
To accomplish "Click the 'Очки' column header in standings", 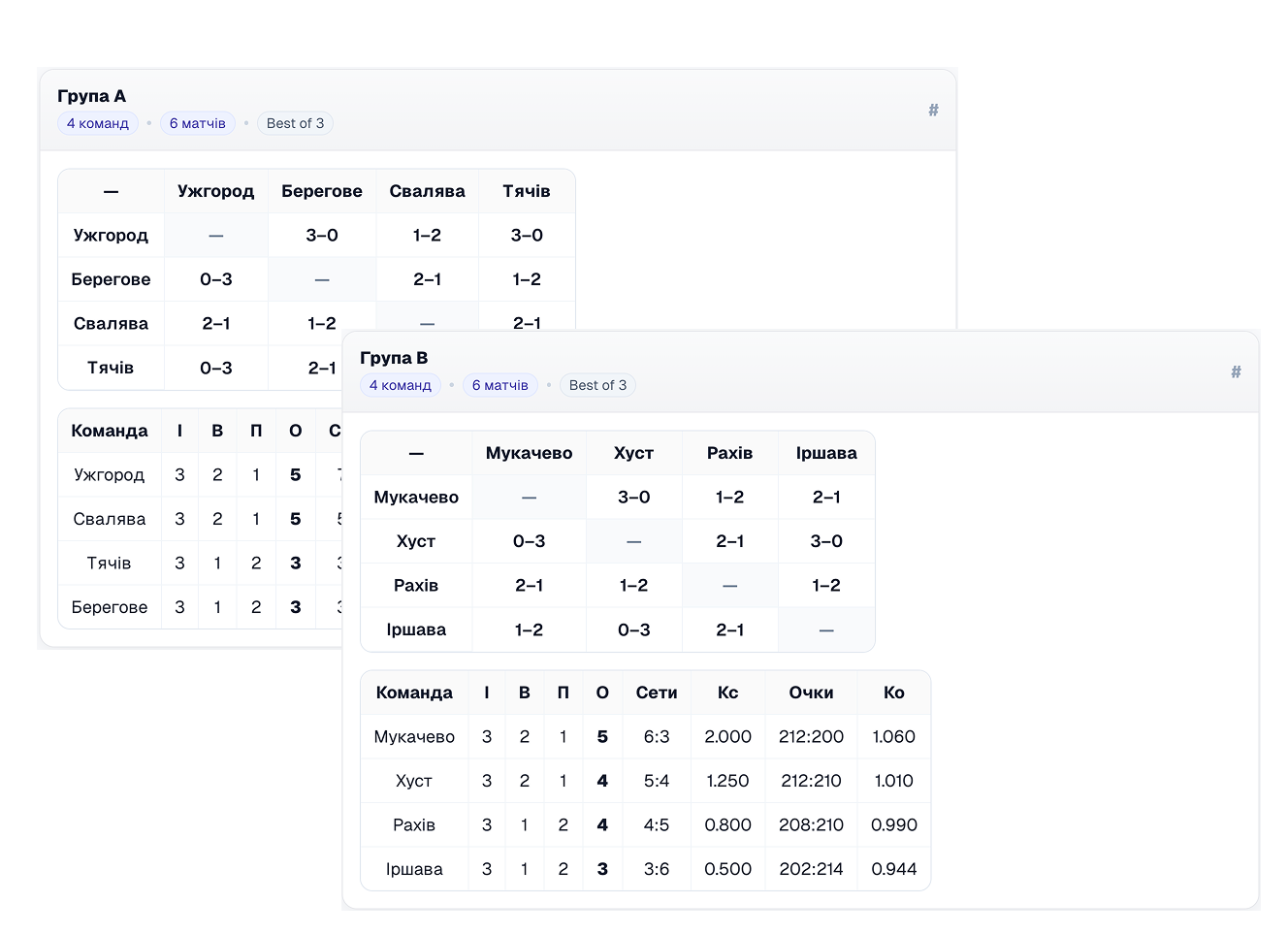I will click(811, 693).
